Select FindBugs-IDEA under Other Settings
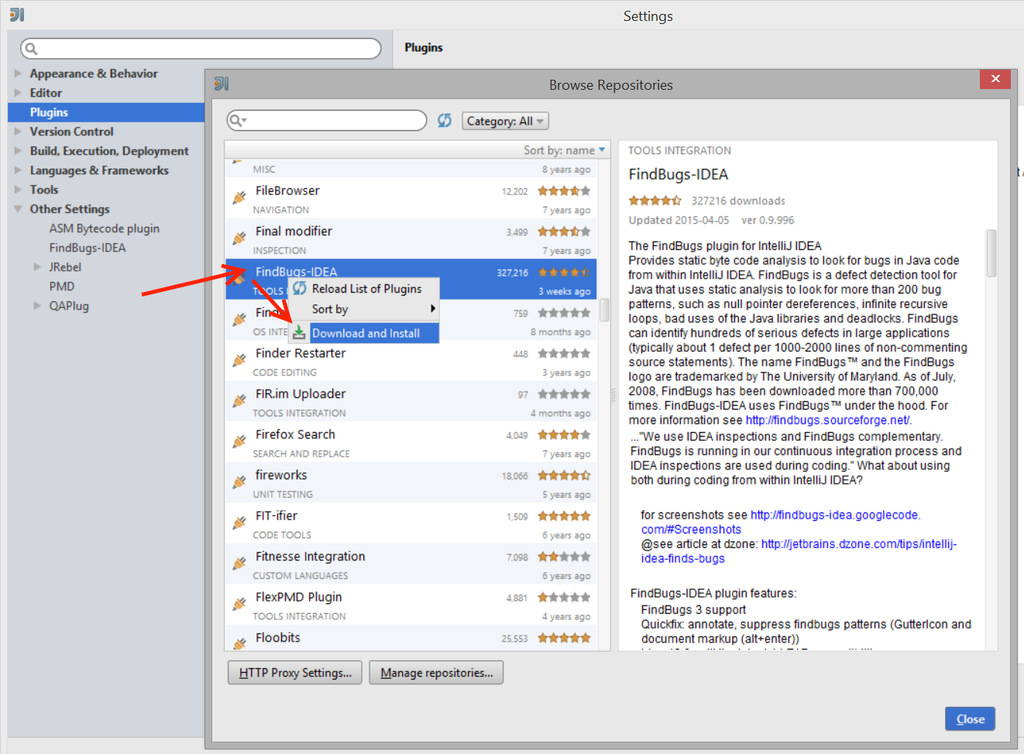 click(x=88, y=247)
